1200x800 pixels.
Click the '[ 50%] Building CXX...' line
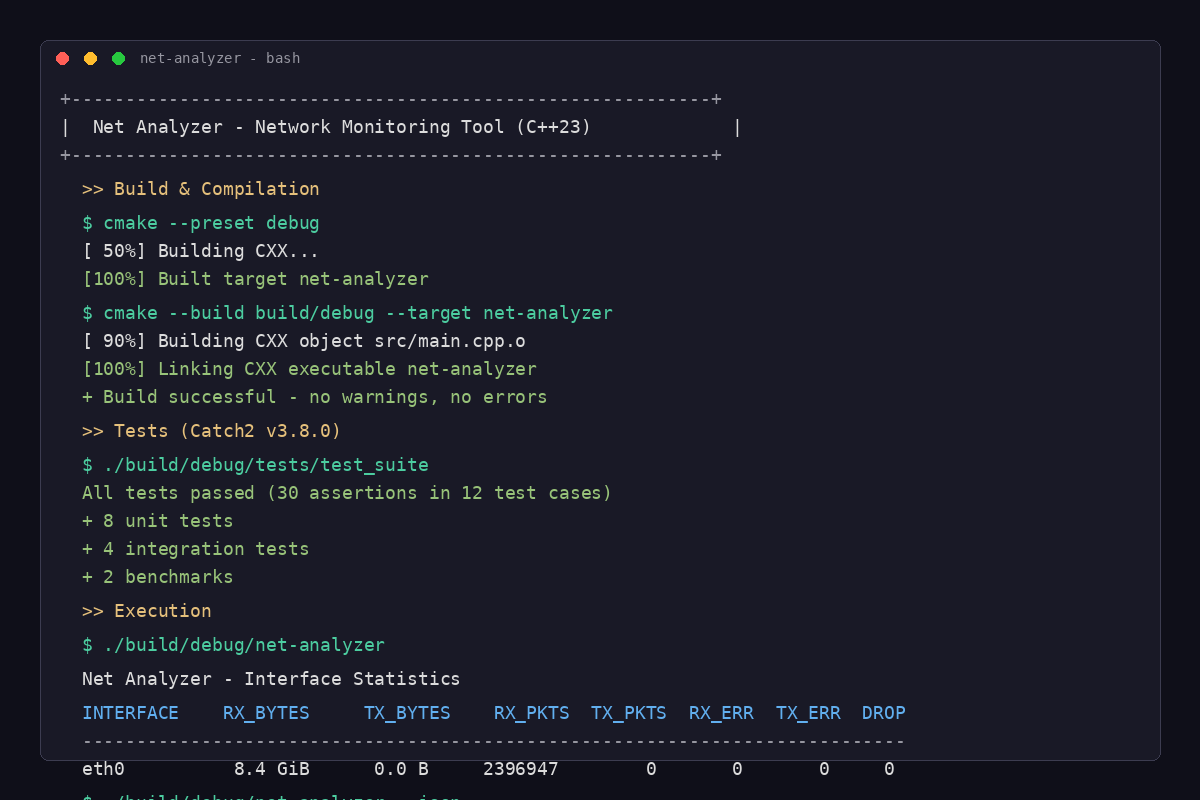click(x=201, y=251)
